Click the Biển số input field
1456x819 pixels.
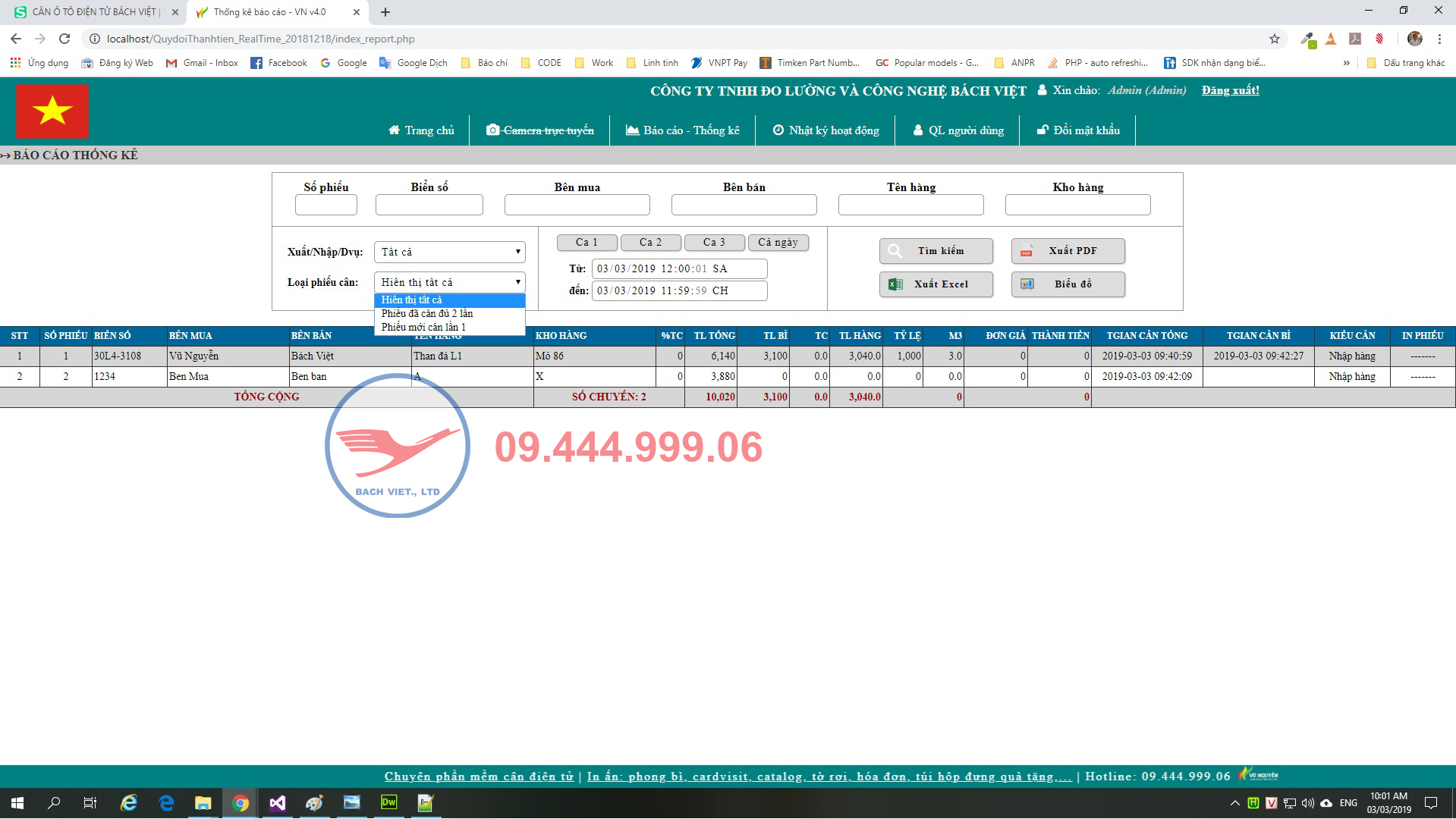[429, 205]
